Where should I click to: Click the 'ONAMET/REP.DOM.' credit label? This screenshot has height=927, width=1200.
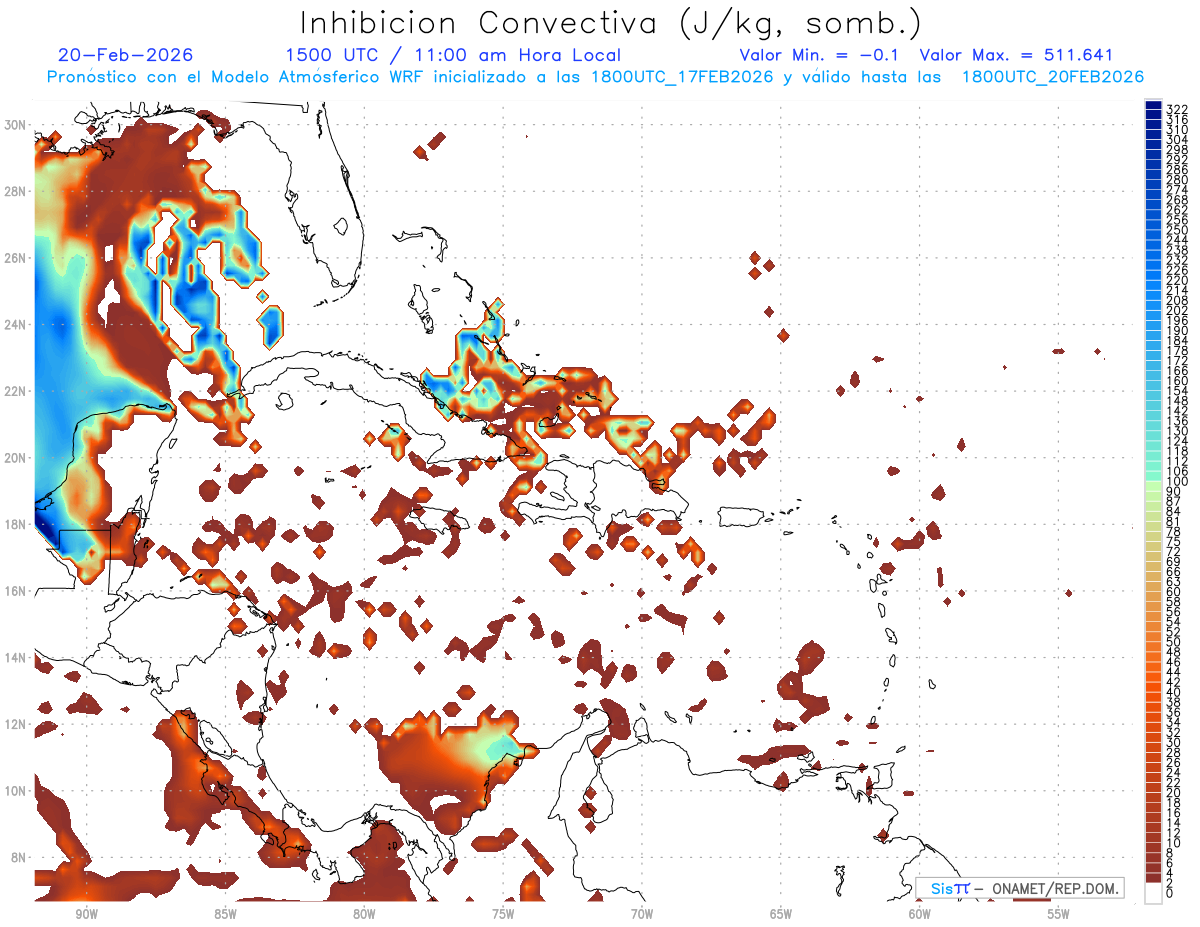[x=1054, y=888]
